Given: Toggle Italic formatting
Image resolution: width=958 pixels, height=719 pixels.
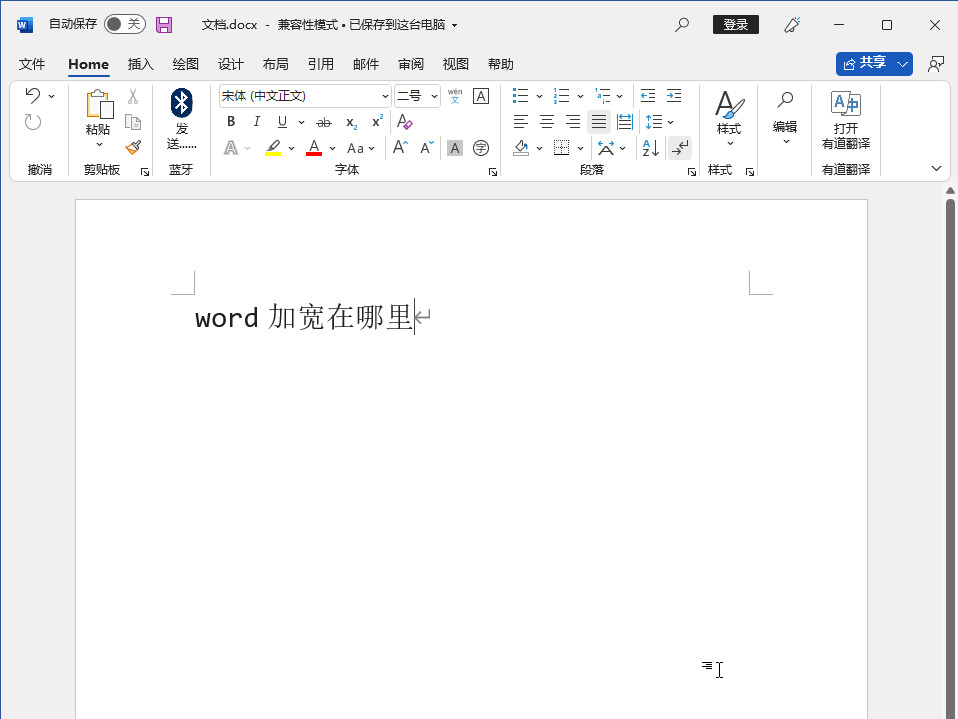Looking at the screenshot, I should (x=257, y=122).
